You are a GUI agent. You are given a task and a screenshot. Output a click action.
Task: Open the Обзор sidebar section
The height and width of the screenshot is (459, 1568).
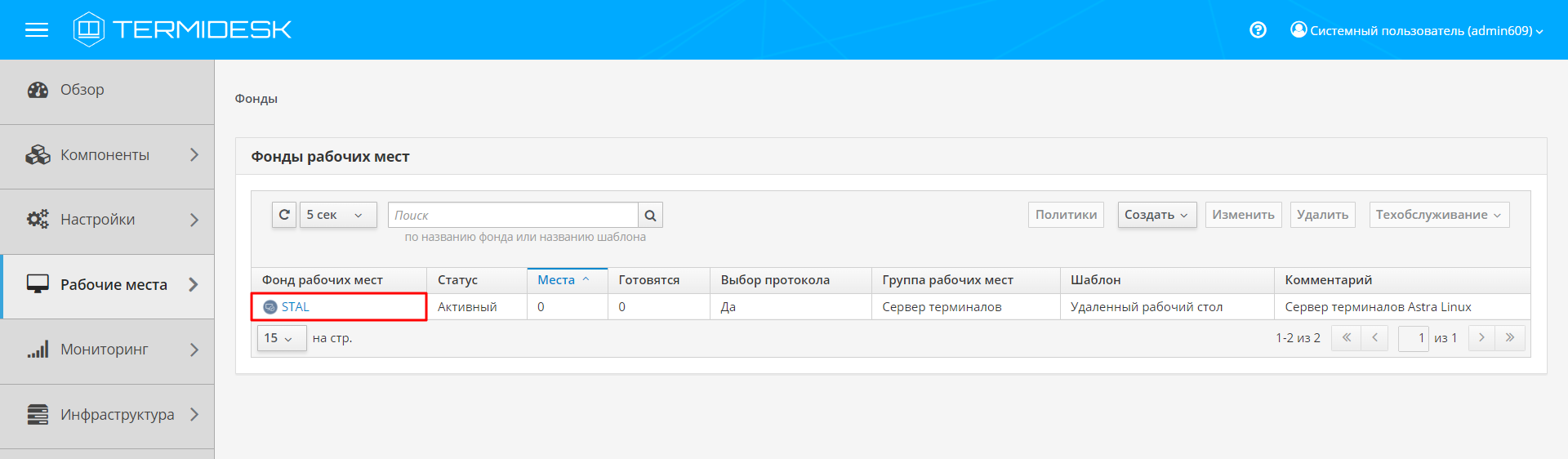82,90
